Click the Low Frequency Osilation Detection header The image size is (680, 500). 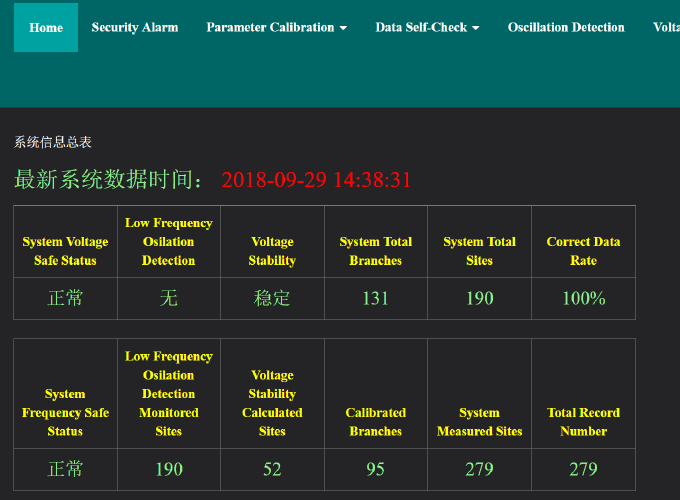tap(168, 242)
